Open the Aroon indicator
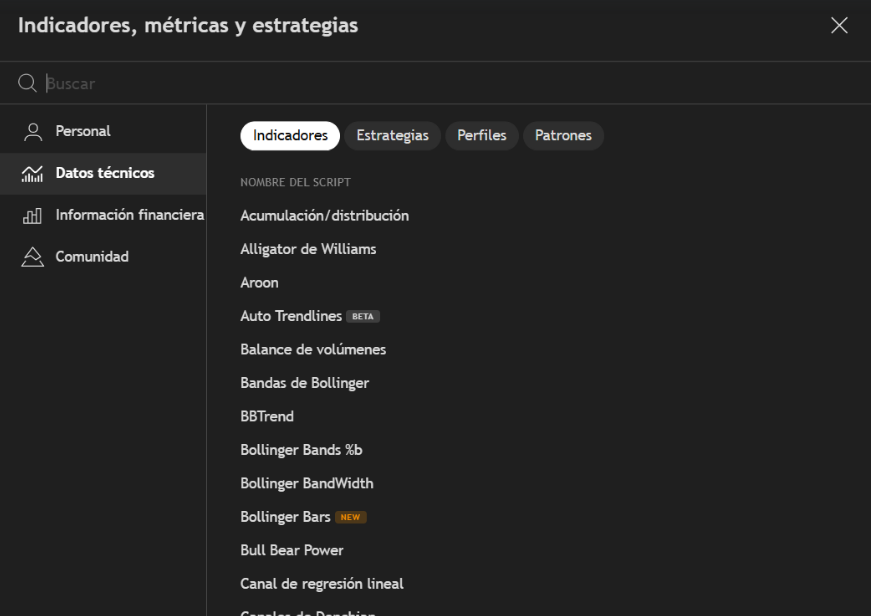The width and height of the screenshot is (871, 616). point(259,282)
